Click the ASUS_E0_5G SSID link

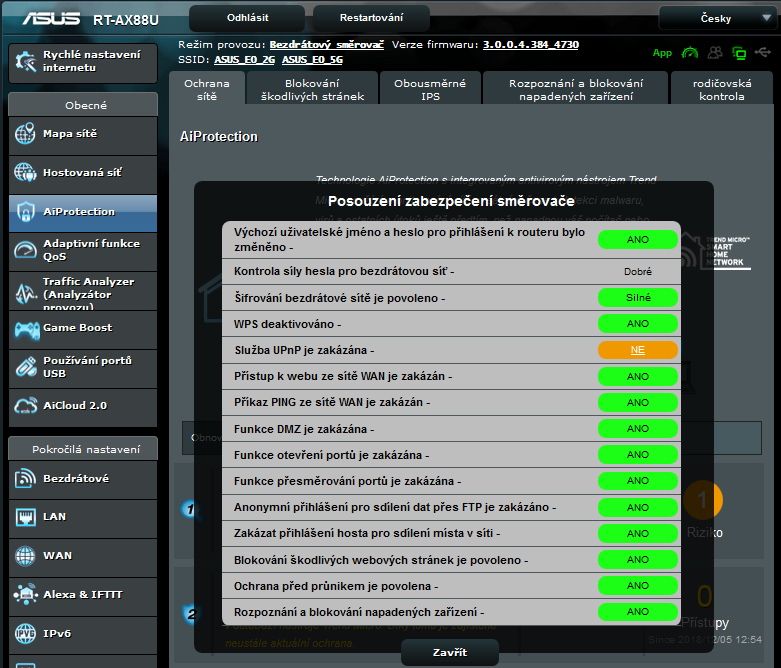pyautogui.click(x=312, y=60)
